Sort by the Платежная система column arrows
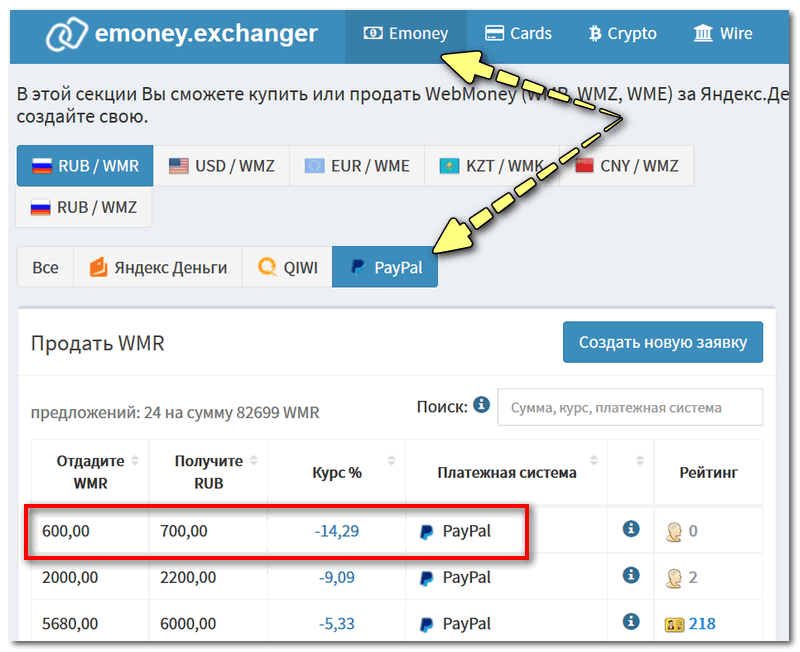The width and height of the screenshot is (800, 652). [594, 460]
